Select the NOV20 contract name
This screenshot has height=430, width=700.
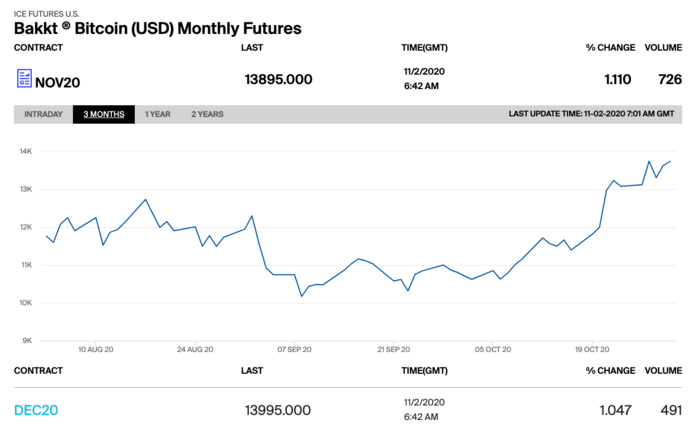pos(57,83)
